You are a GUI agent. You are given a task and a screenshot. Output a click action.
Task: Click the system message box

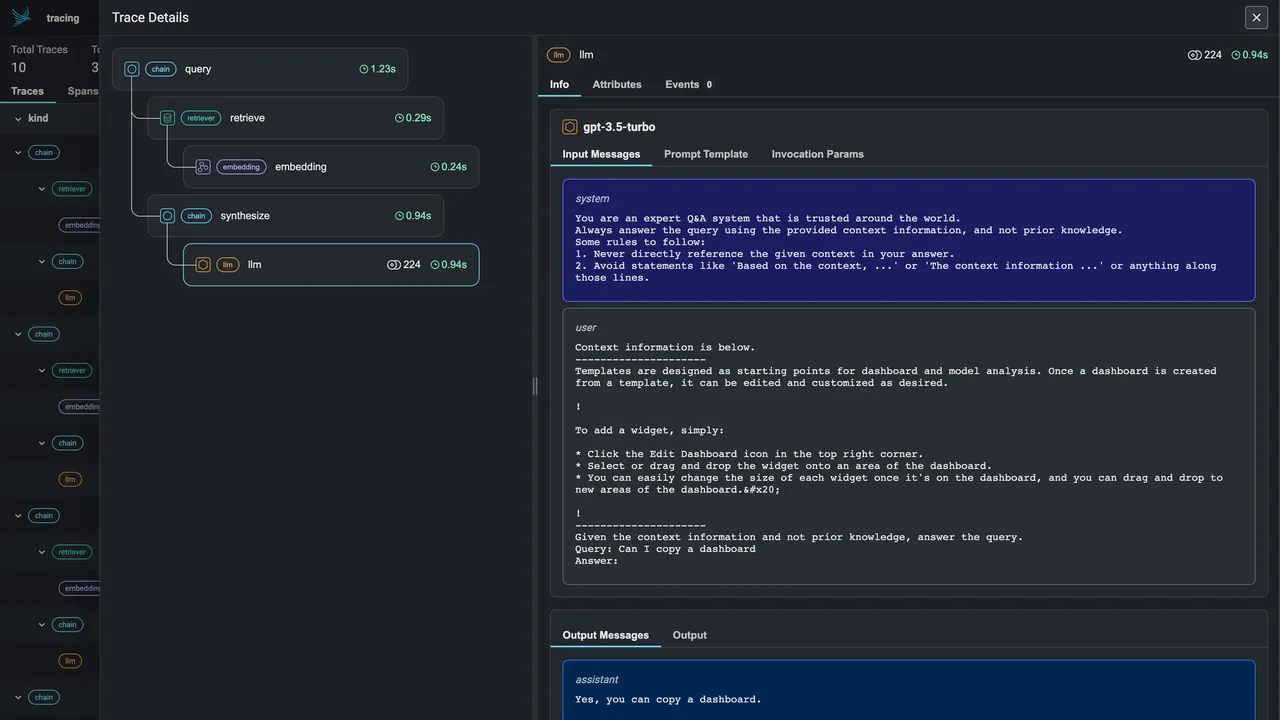pos(909,240)
